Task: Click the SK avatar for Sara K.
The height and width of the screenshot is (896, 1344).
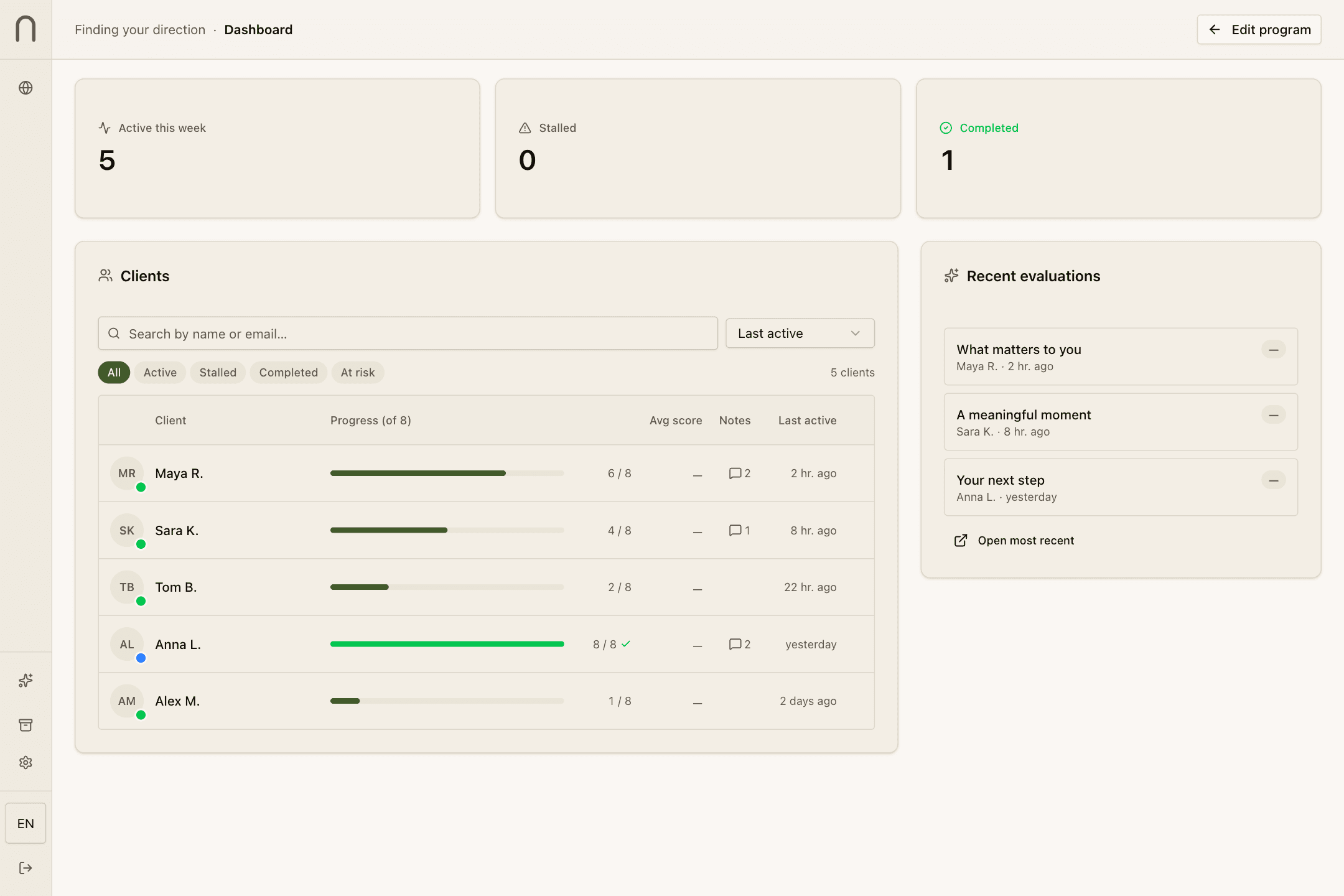Action: click(127, 531)
